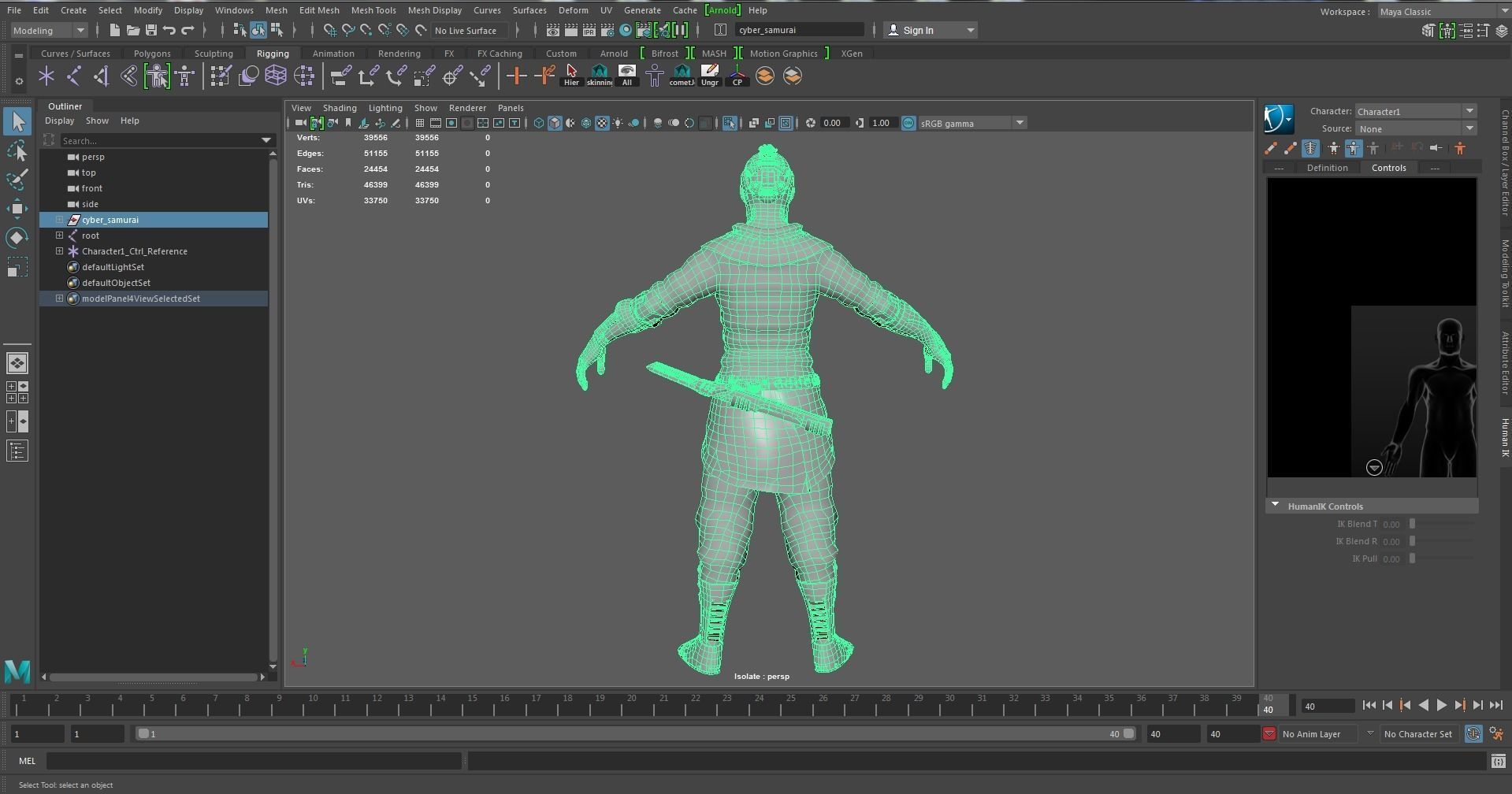Play animation forward
This screenshot has height=794, width=1512.
(x=1441, y=706)
